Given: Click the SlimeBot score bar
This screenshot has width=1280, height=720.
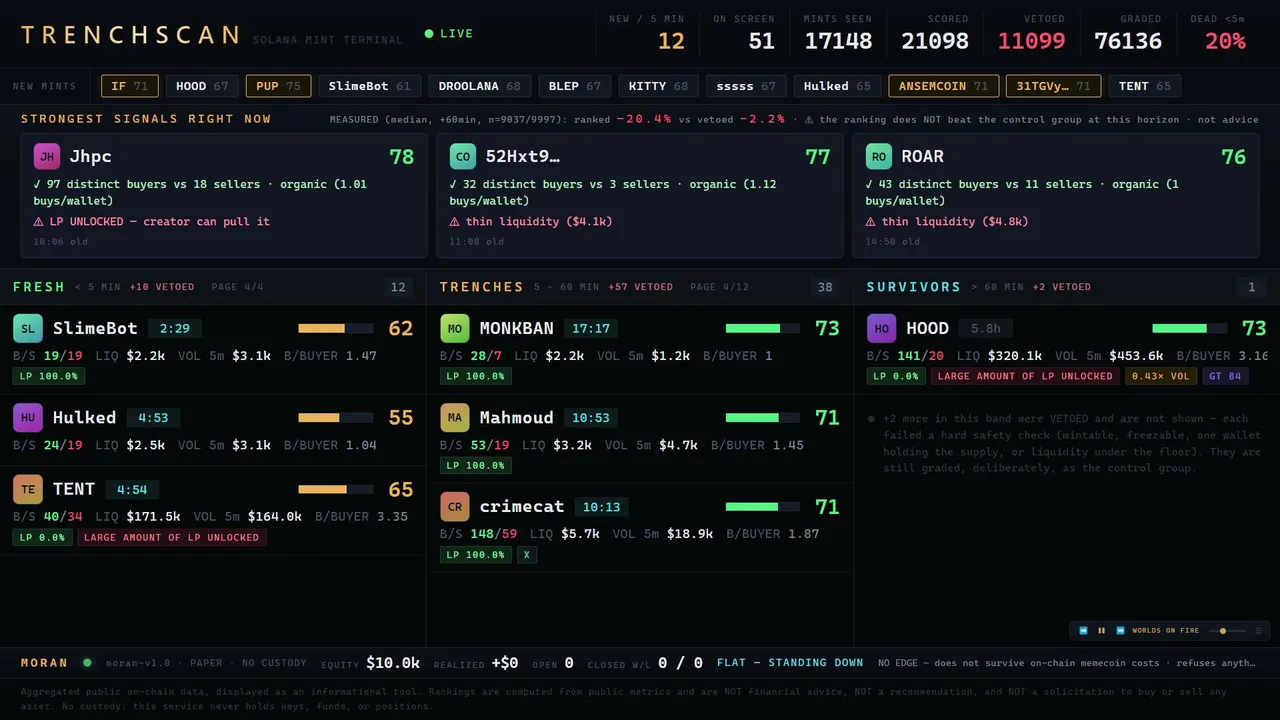Looking at the screenshot, I should 335,328.
